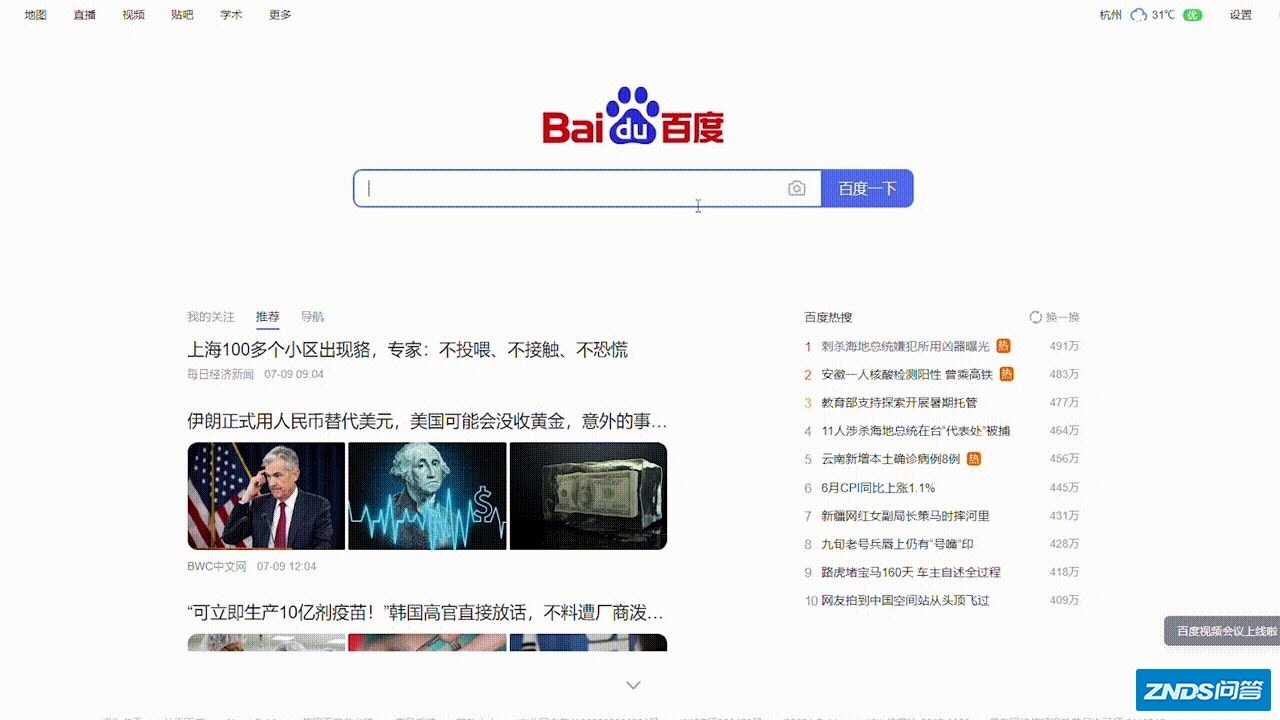The width and height of the screenshot is (1280, 720).
Task: Open headline 伊朗正式用人民币替代美元
Action: click(x=427, y=421)
